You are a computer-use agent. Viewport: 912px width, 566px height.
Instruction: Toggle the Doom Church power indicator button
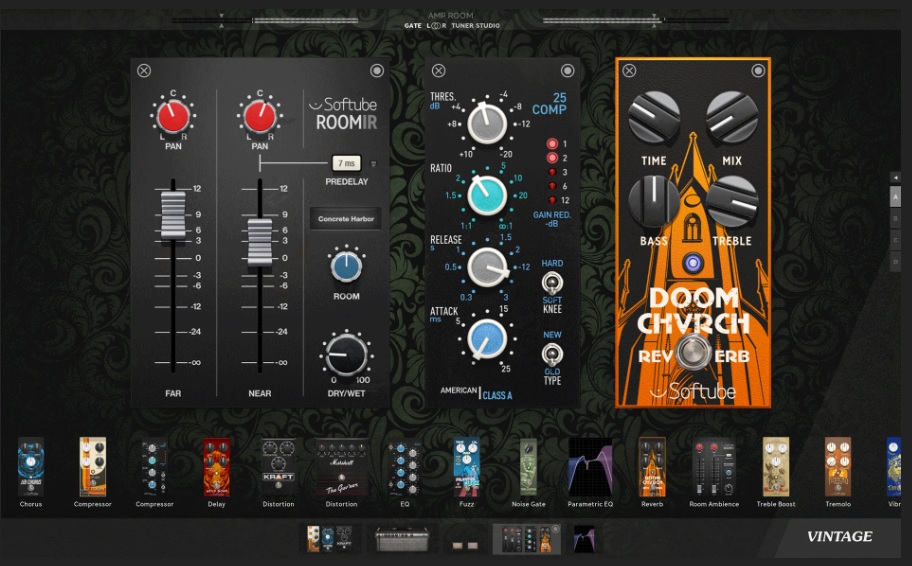click(758, 71)
